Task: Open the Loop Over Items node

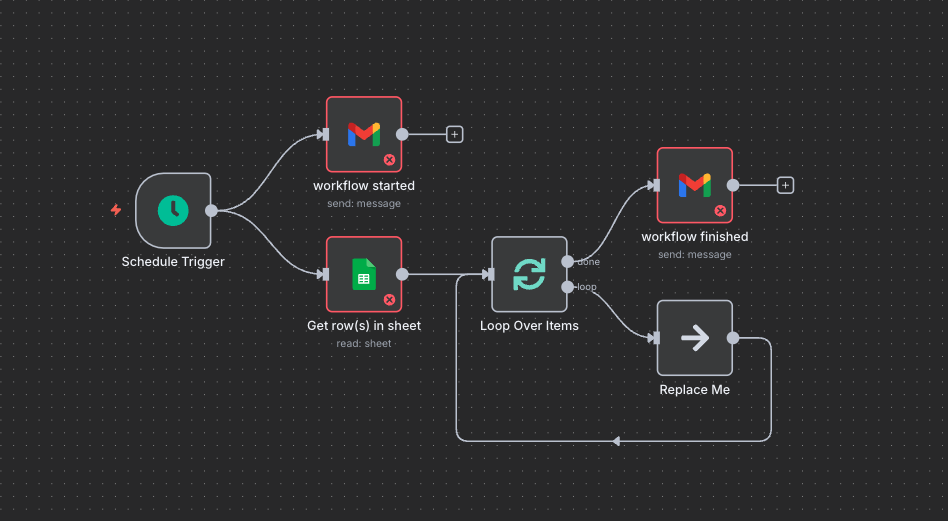Action: [529, 274]
